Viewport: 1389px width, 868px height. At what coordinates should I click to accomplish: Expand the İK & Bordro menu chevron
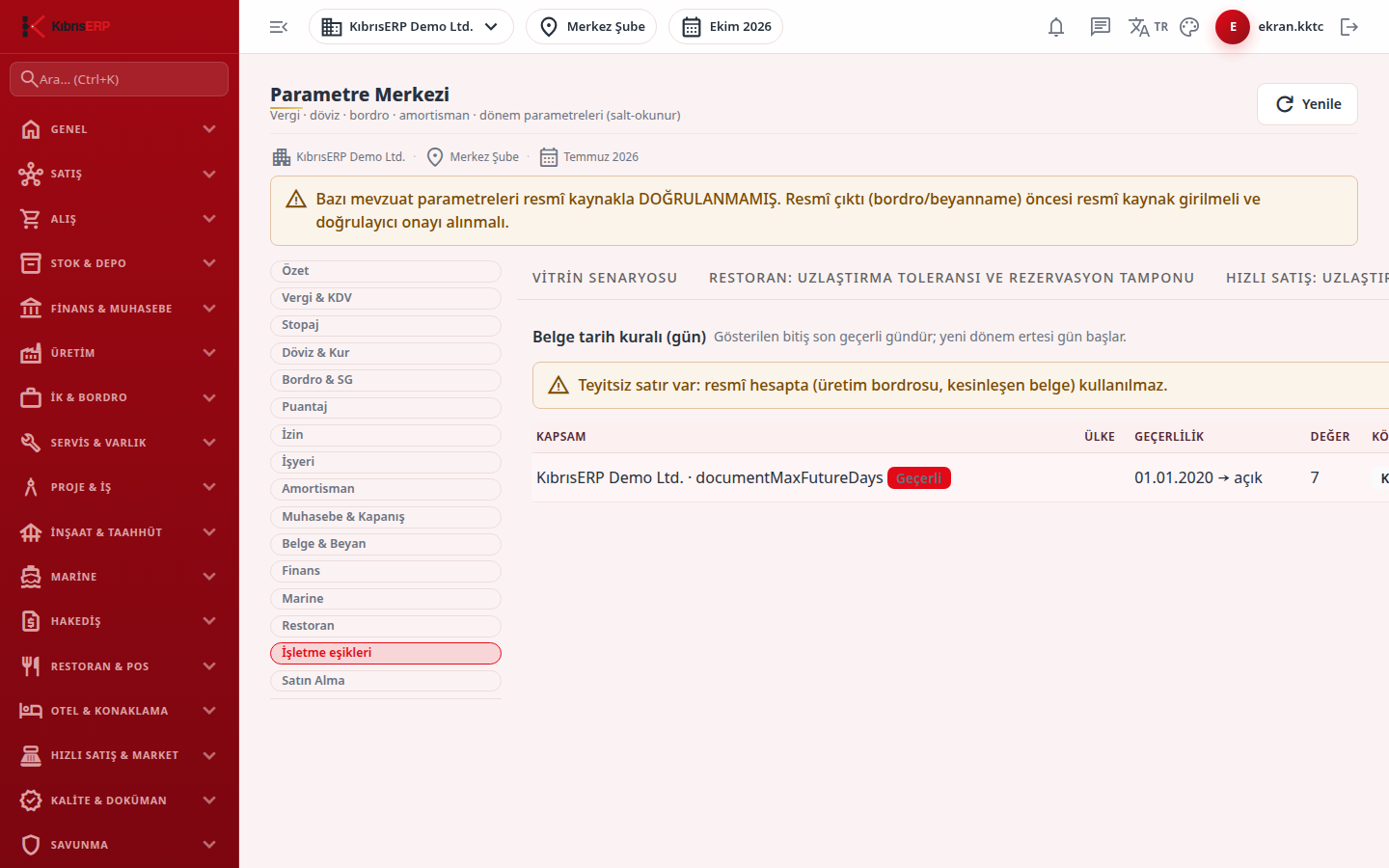pos(209,397)
